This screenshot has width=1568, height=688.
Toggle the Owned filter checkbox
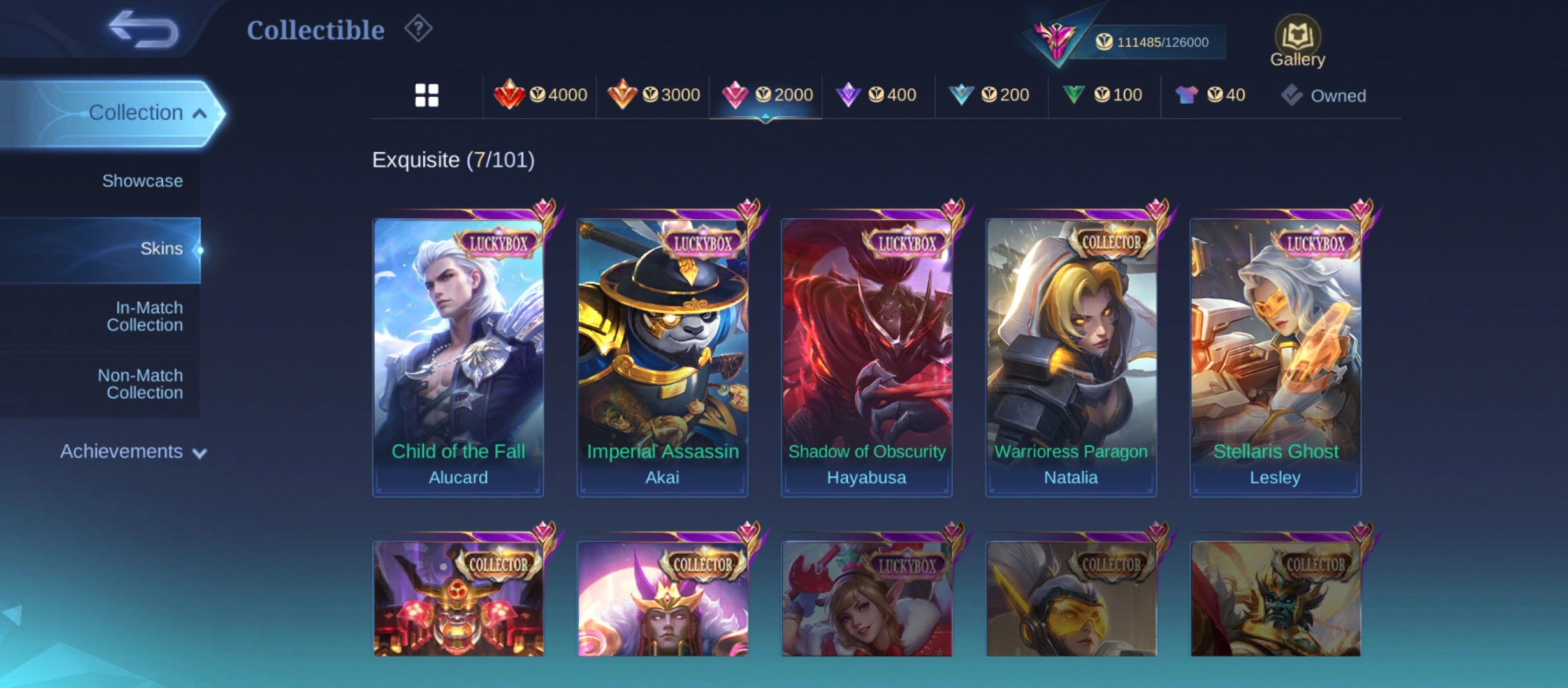pos(1323,96)
